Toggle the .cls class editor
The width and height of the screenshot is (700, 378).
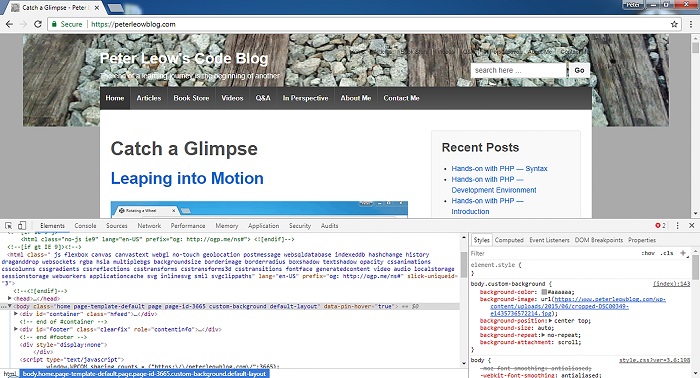(667, 253)
